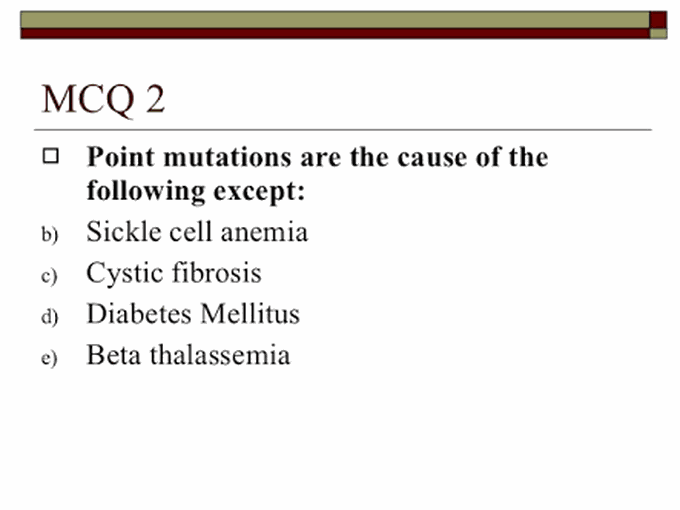Click the long dark red header stripe
This screenshot has width=680, height=510.
pos(335,34)
